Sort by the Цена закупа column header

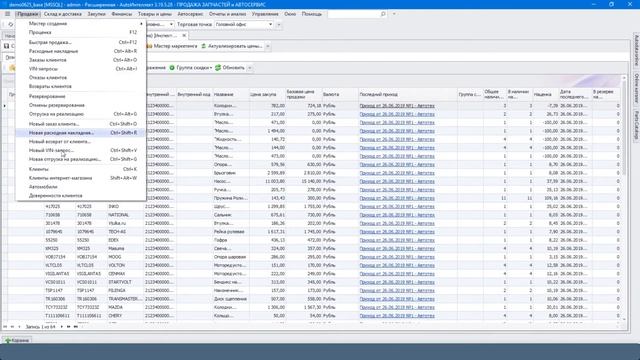[x=267, y=94]
